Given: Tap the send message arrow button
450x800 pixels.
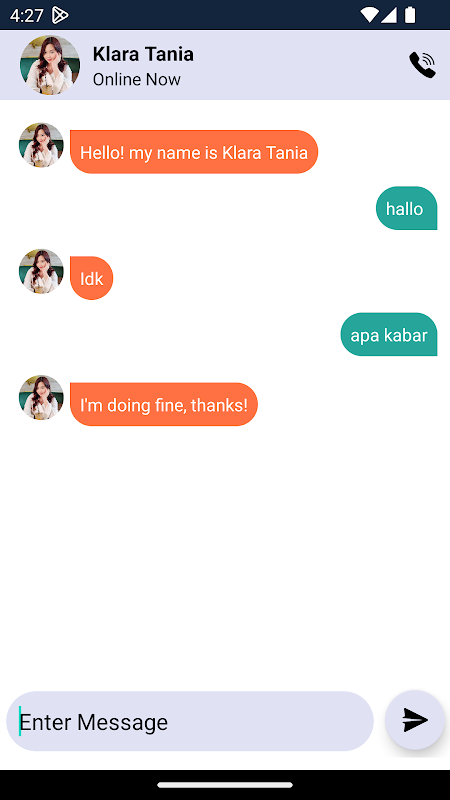Looking at the screenshot, I should point(415,720).
